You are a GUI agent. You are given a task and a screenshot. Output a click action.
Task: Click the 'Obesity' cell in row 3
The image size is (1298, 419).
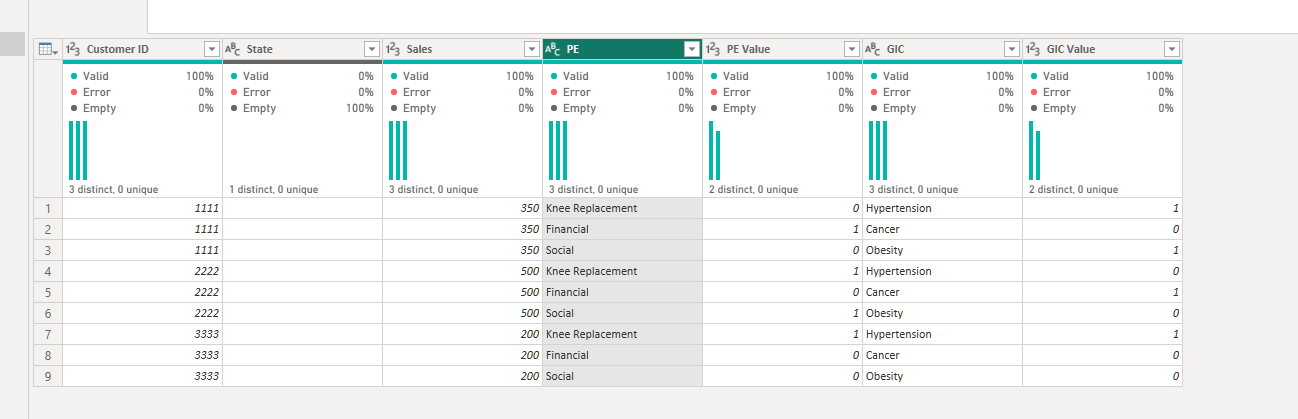(942, 250)
